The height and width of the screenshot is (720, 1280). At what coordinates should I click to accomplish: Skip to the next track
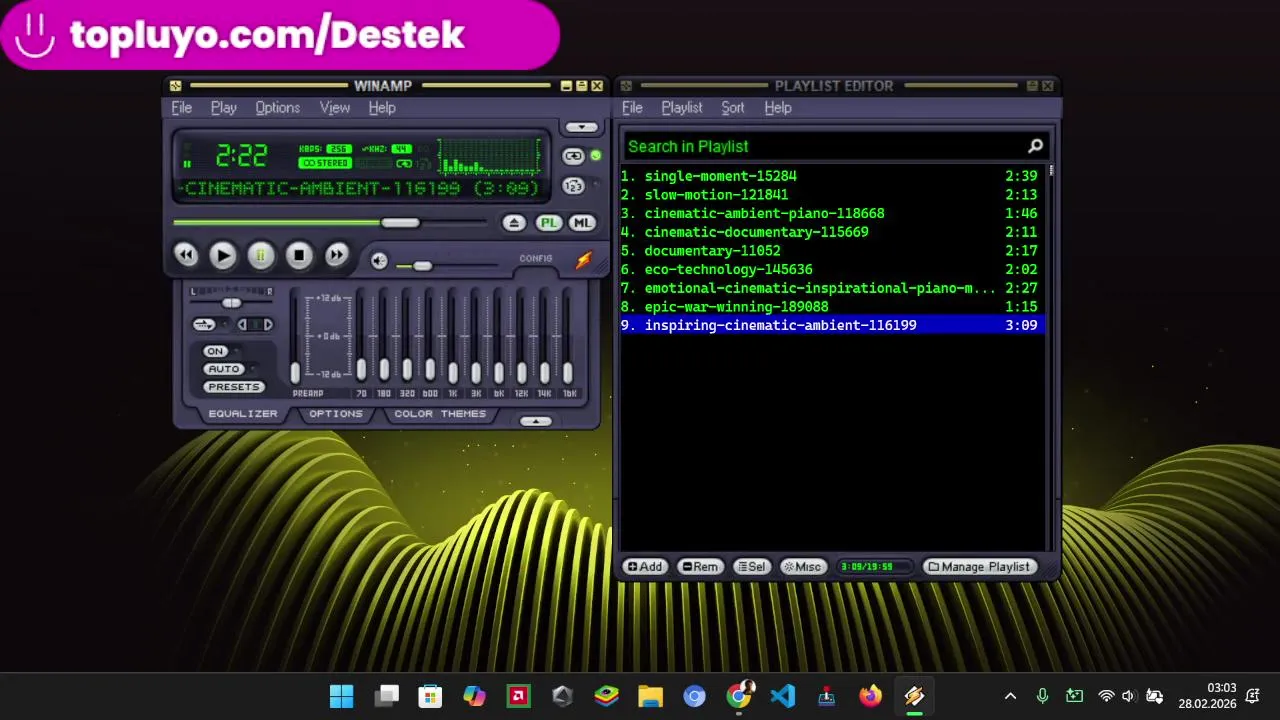337,256
